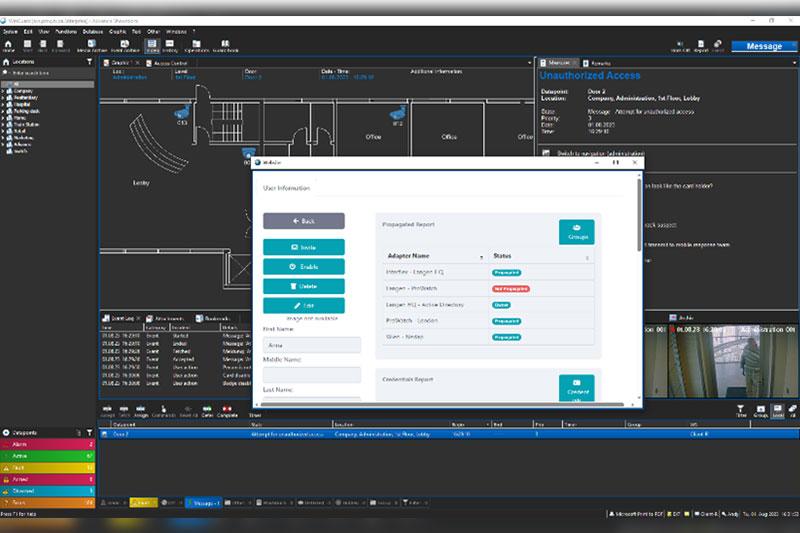The image size is (800, 533).
Task: Click the Delete user button
Action: (304, 286)
